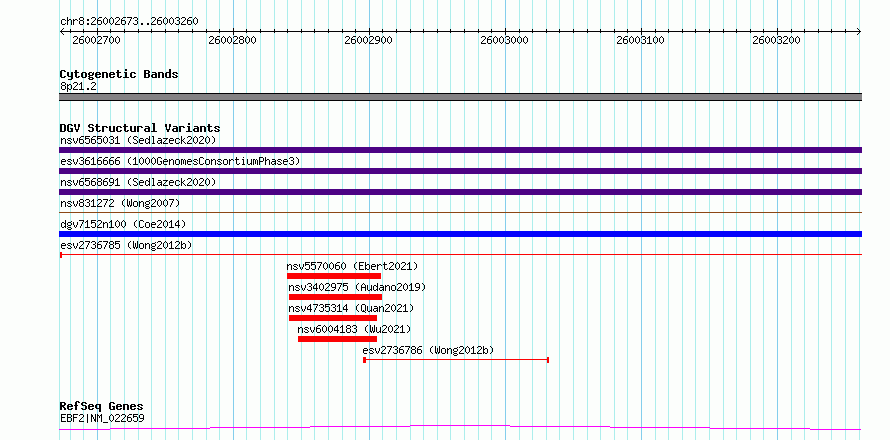The height and width of the screenshot is (440, 890).
Task: Click the upper esv2736785 (Wong2012b) label
Action: click(126, 245)
